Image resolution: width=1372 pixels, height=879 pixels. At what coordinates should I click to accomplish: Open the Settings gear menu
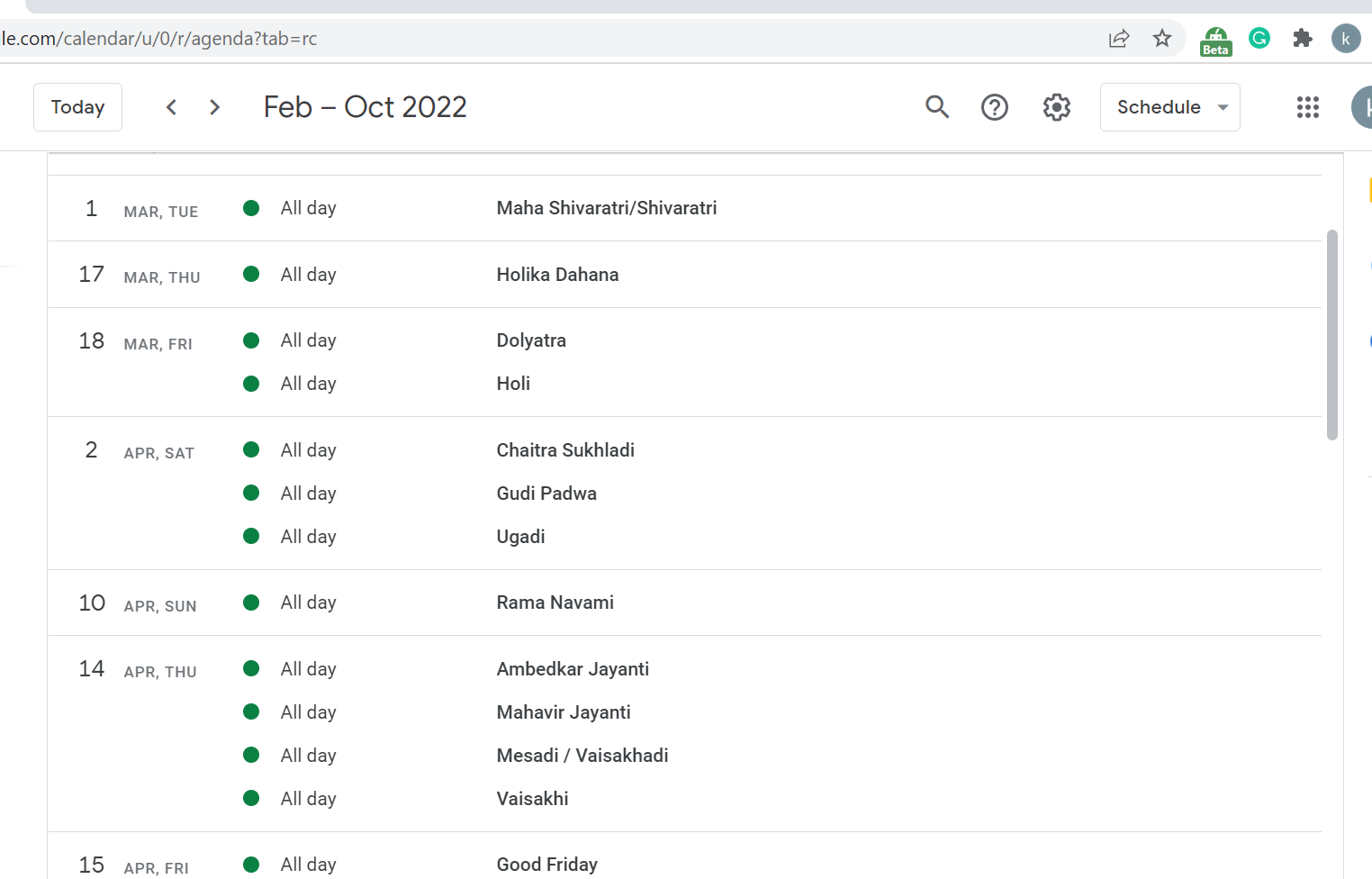click(x=1056, y=107)
